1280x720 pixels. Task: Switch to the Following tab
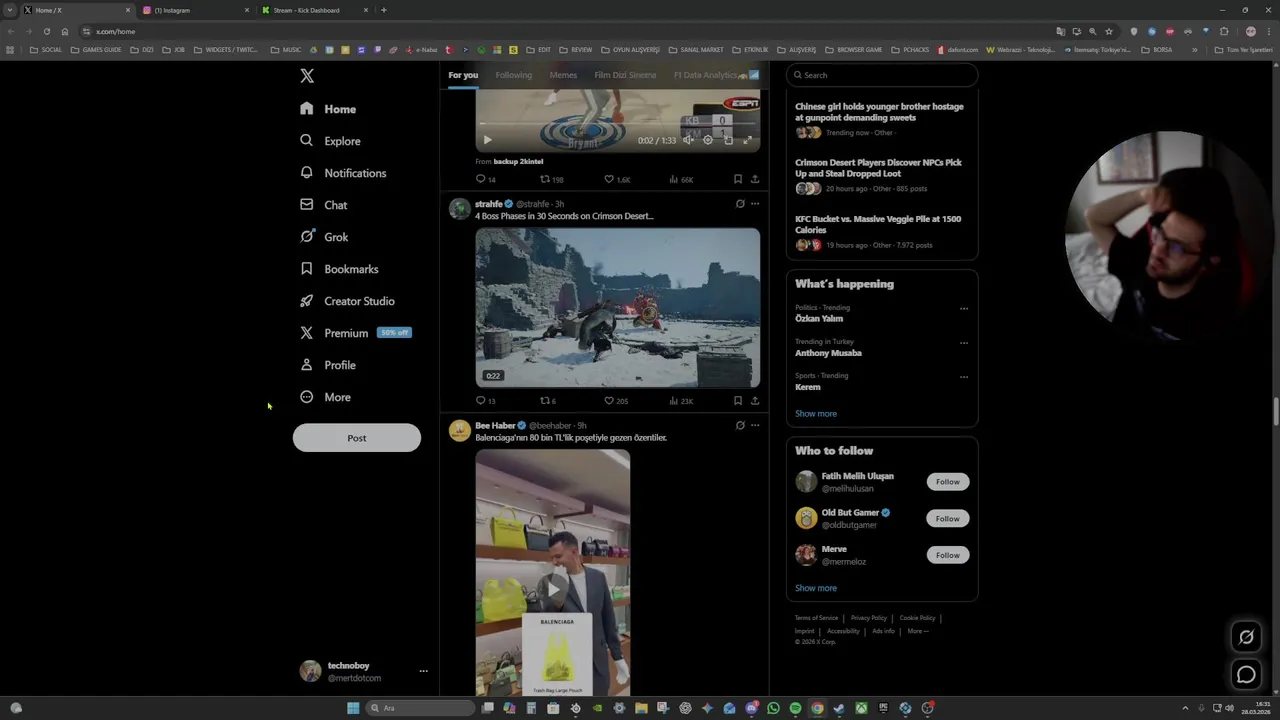point(514,75)
